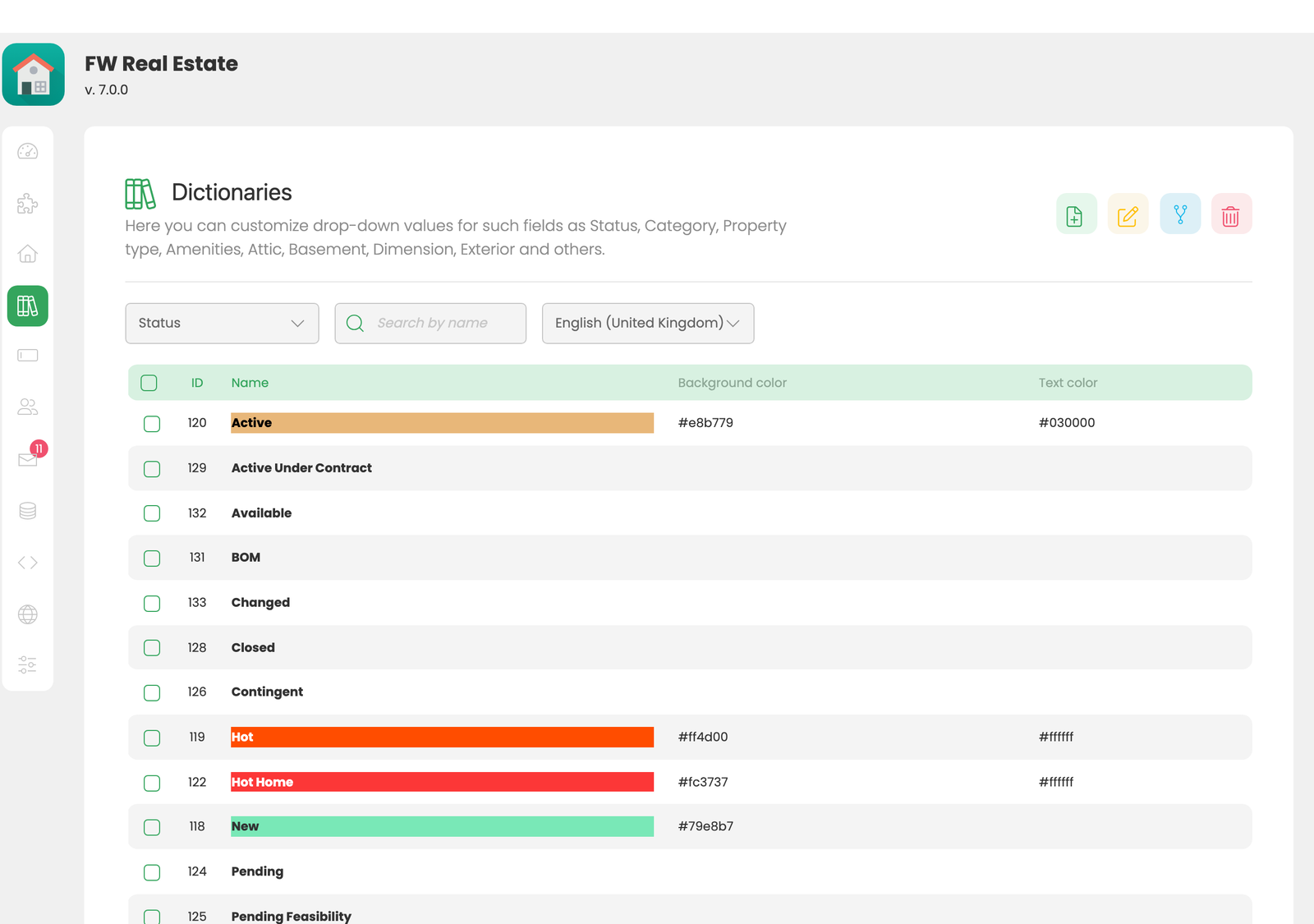Viewport: 1314px width, 924px height.
Task: Open the database stack sidebar icon
Action: [x=28, y=511]
